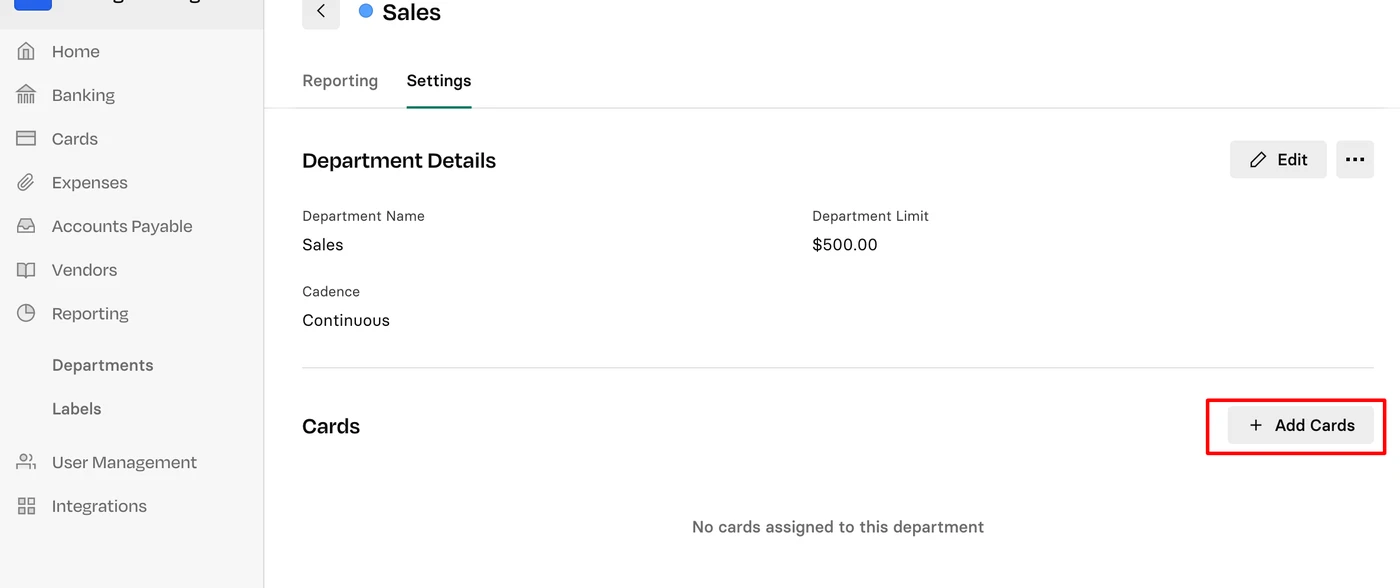Image resolution: width=1400 pixels, height=588 pixels.
Task: Switch to the Reporting tab
Action: (x=340, y=81)
